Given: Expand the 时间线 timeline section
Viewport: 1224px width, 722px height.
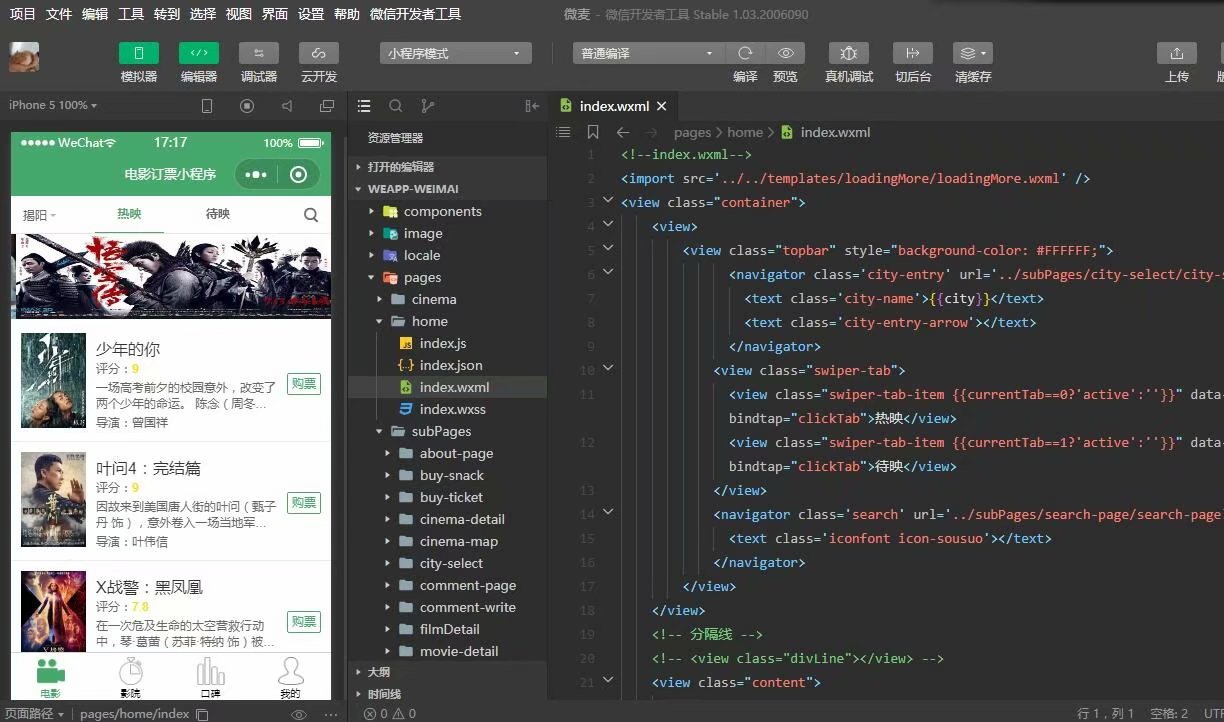Looking at the screenshot, I should pyautogui.click(x=447, y=694).
